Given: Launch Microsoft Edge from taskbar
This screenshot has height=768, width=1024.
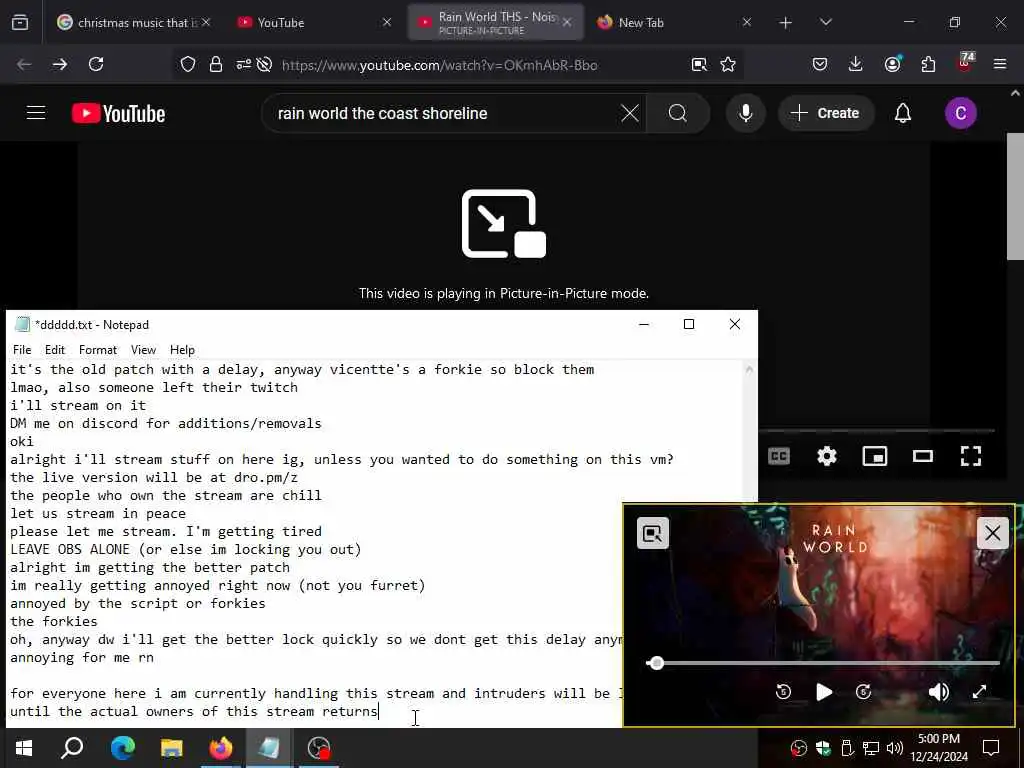Looking at the screenshot, I should coord(122,747).
